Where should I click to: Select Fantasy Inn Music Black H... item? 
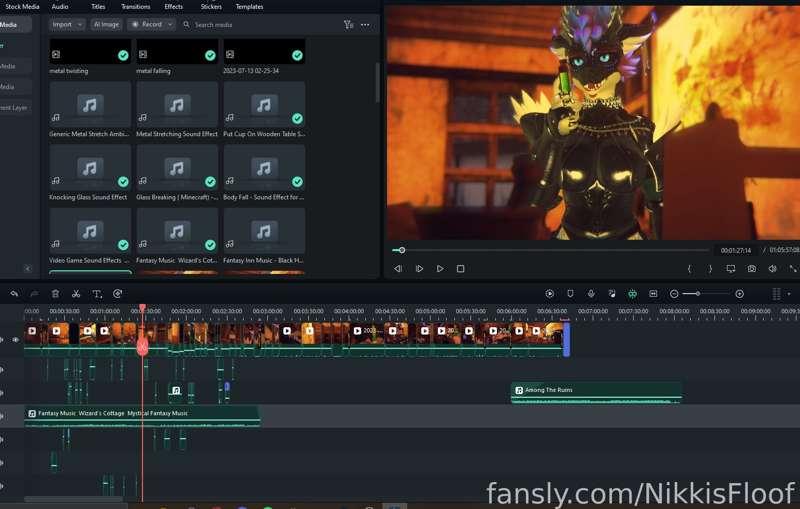264,231
